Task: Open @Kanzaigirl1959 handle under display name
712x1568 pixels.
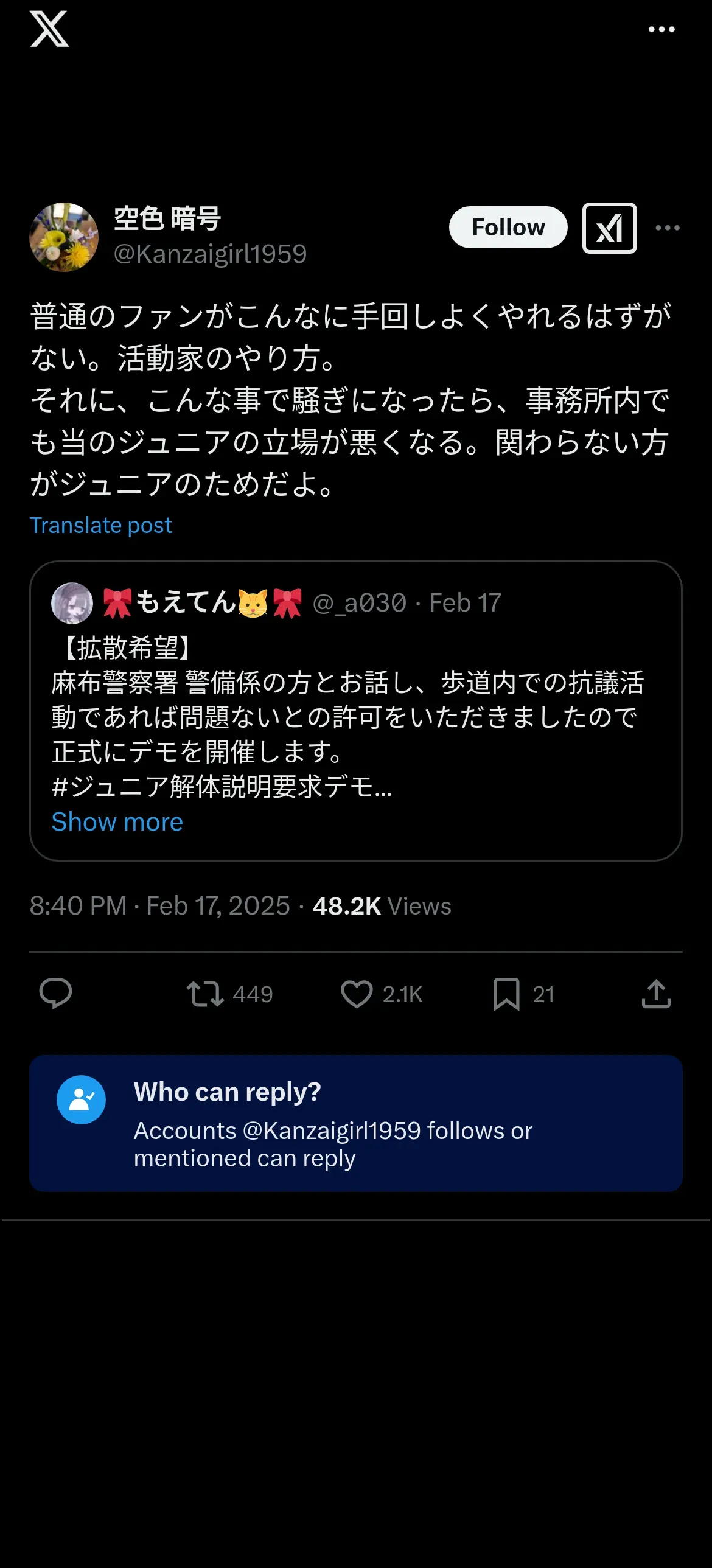Action: [211, 254]
